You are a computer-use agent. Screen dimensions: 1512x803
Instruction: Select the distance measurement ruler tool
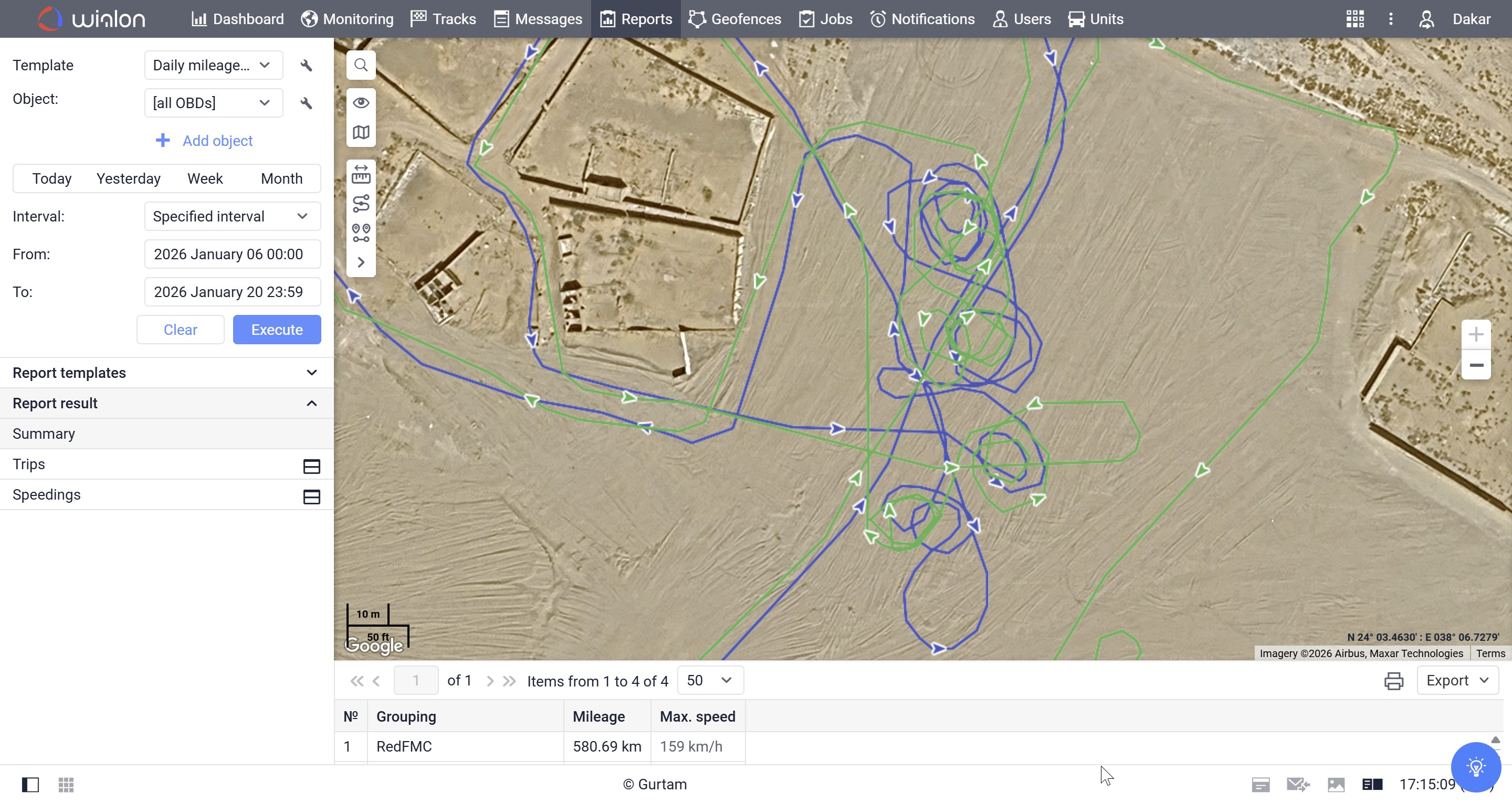[360, 174]
